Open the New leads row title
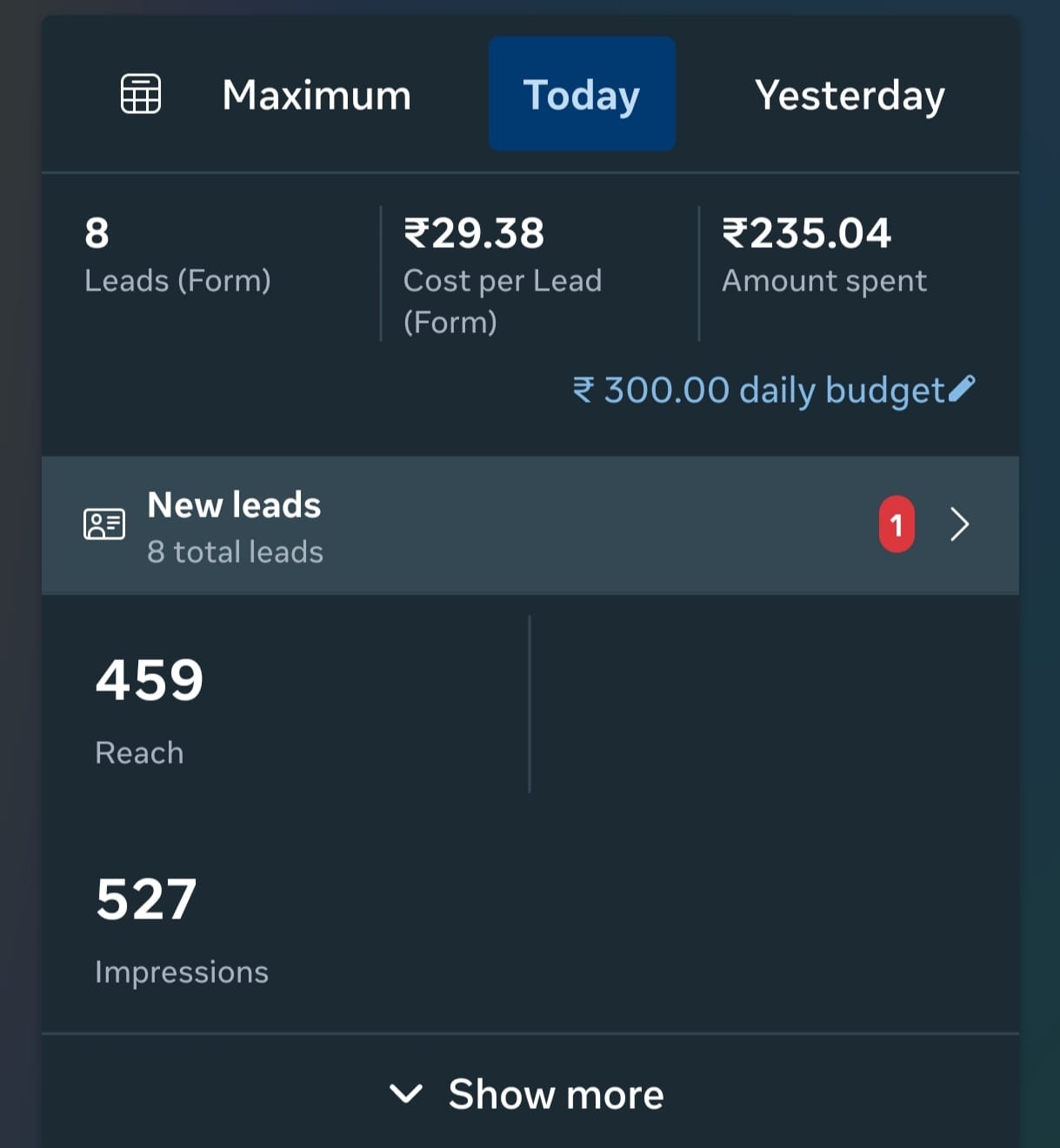 pyautogui.click(x=234, y=505)
